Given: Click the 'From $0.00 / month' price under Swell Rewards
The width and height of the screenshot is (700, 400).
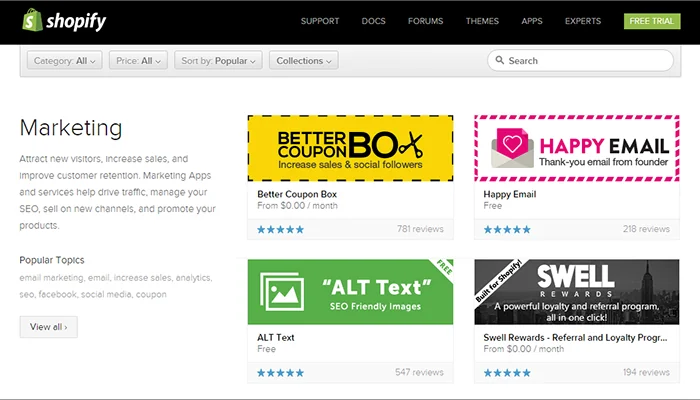Looking at the screenshot, I should tap(524, 349).
